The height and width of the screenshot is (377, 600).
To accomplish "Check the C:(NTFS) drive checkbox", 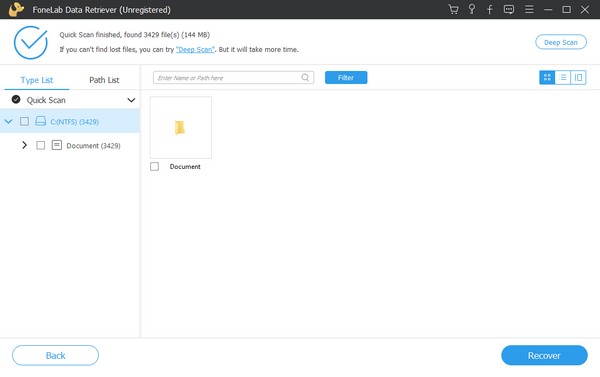I will click(x=24, y=121).
